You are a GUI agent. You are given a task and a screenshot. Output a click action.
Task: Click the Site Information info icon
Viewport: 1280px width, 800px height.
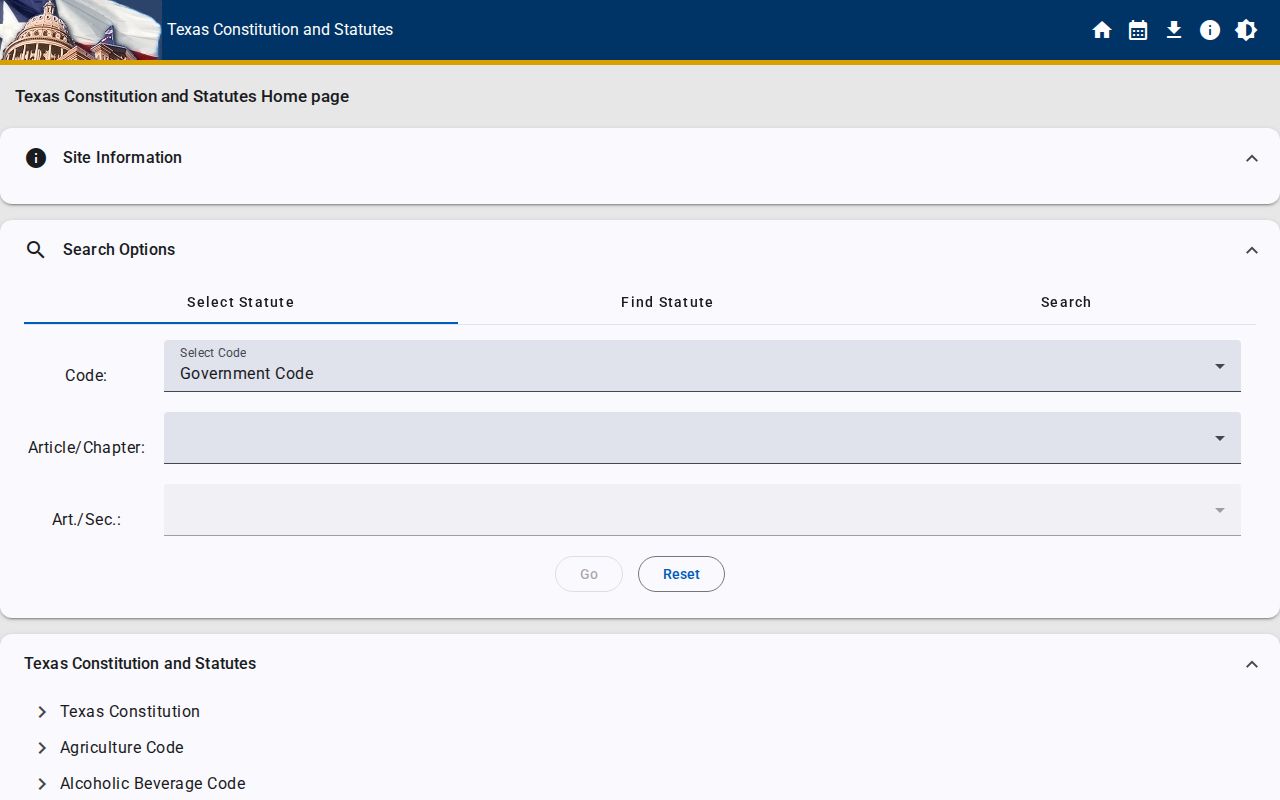point(36,158)
